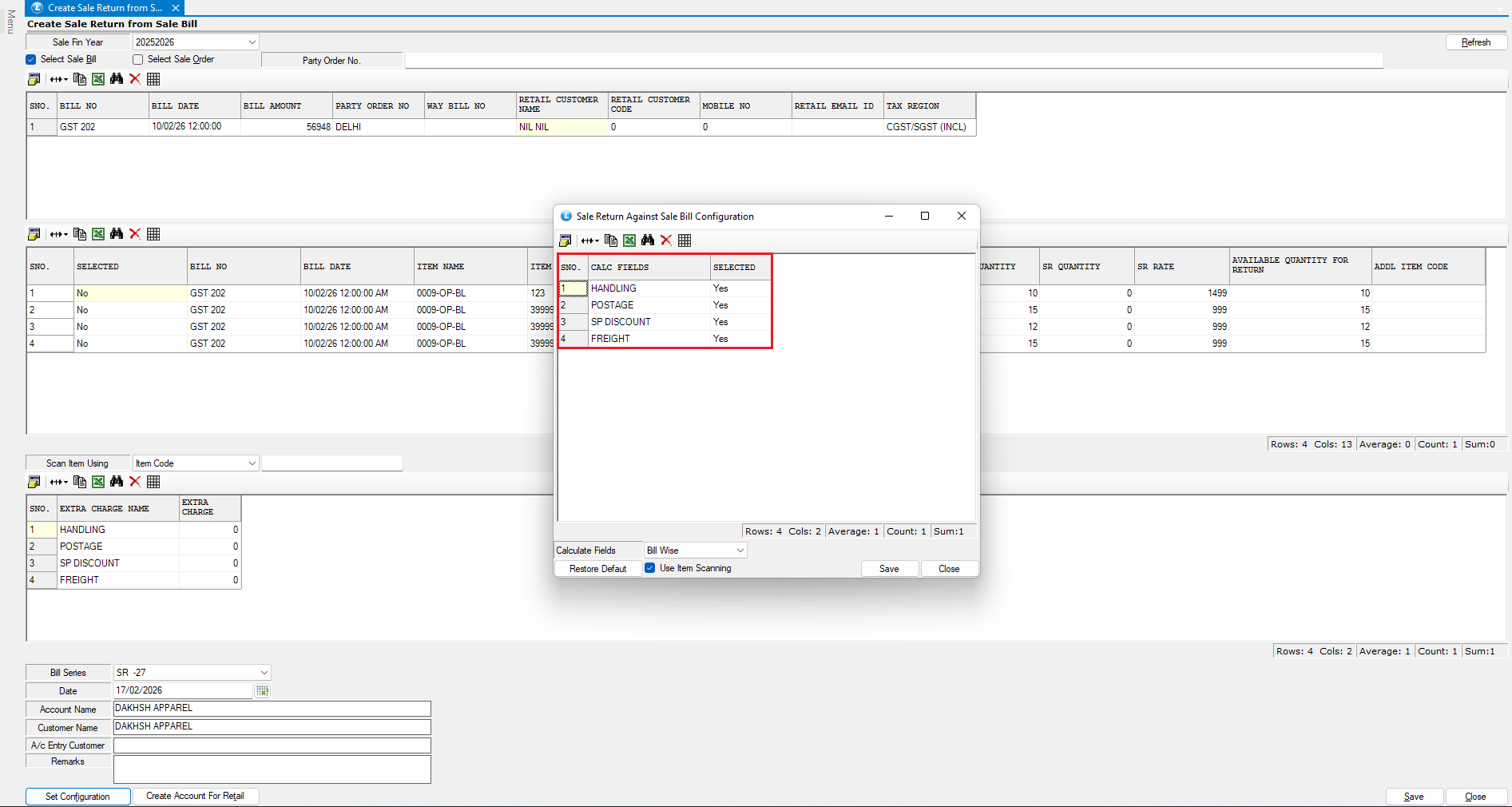
Task: Click the grid icon in configuration dialog toolbar
Action: [x=685, y=241]
